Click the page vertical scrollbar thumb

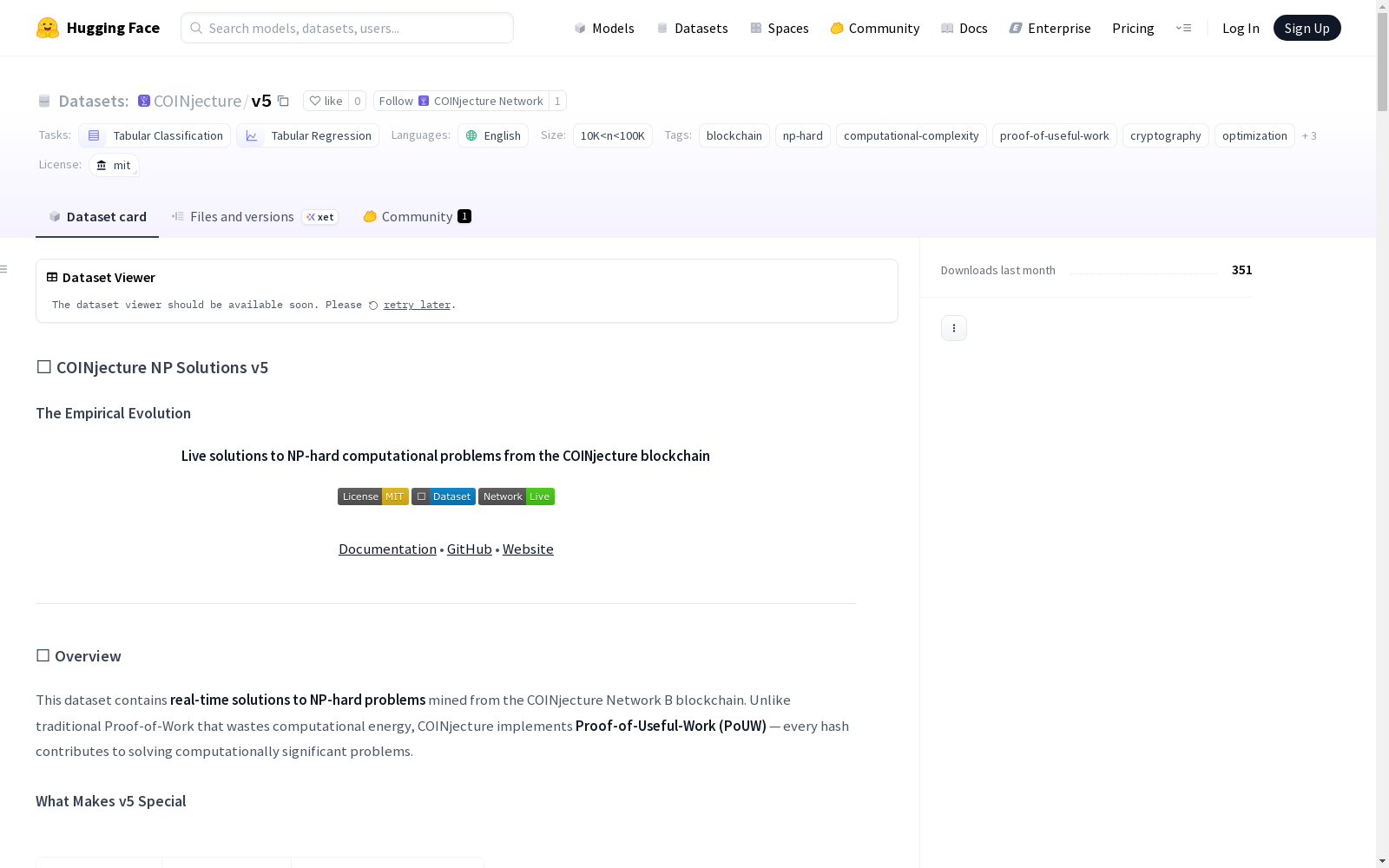[x=1382, y=62]
